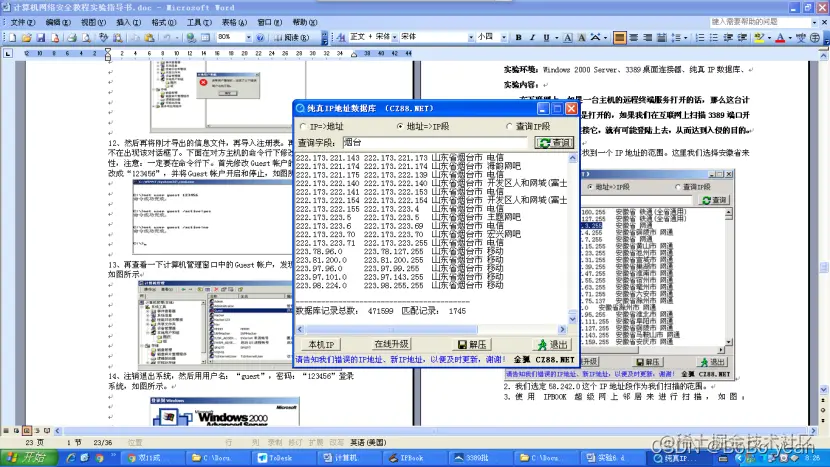Open the 格式(O) menu
This screenshot has height=467, width=830.
coord(164,22)
